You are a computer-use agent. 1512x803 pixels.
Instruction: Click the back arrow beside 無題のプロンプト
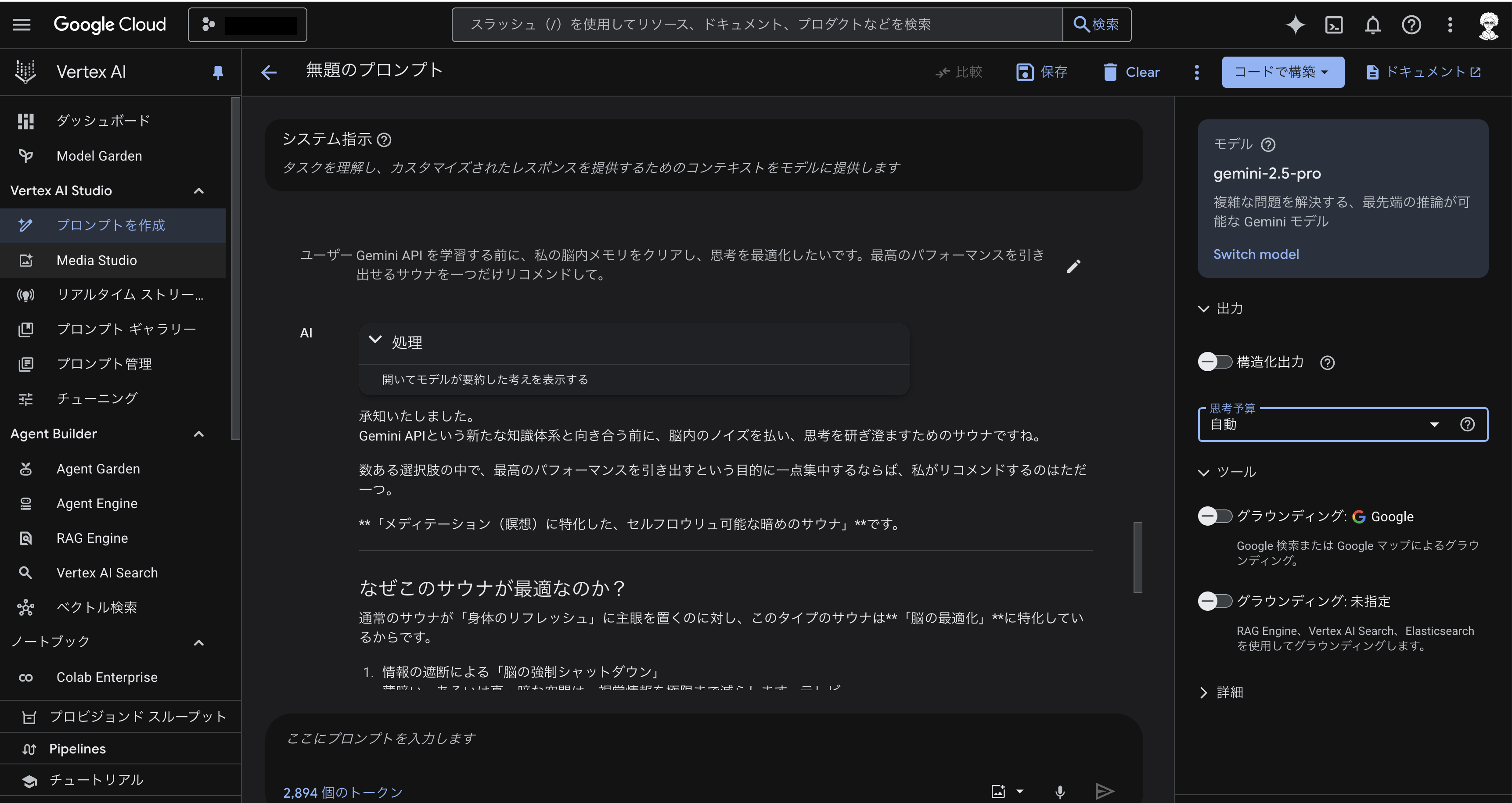click(x=269, y=72)
